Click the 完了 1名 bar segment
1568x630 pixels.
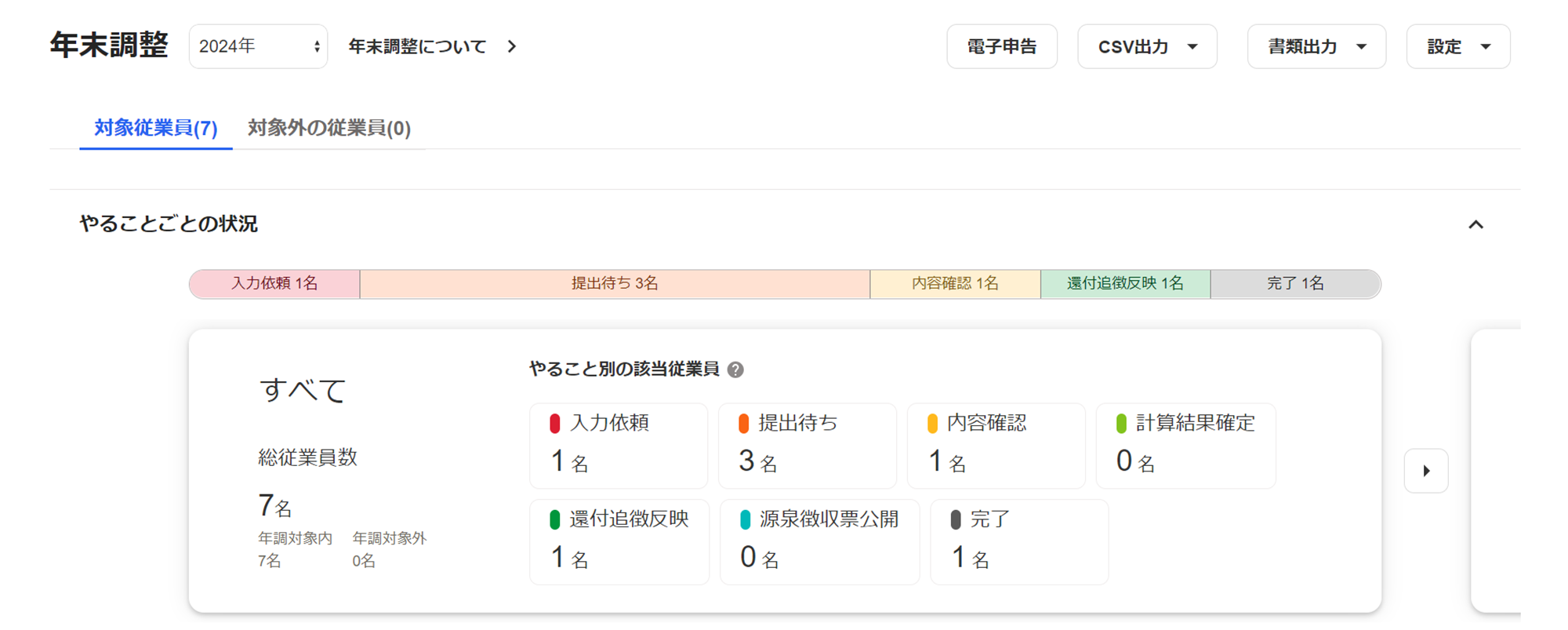pos(1294,284)
